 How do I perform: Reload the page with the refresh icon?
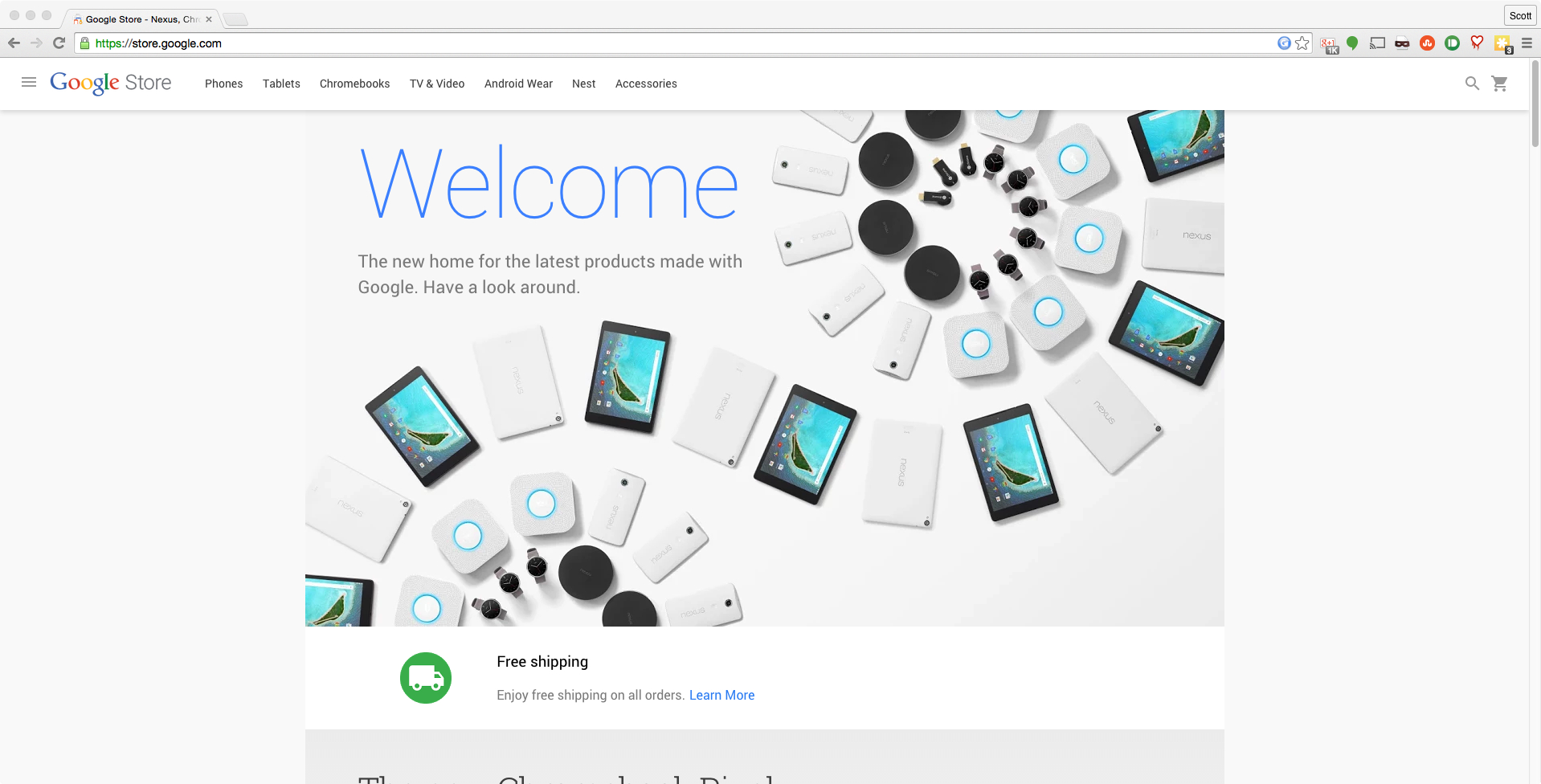click(59, 43)
